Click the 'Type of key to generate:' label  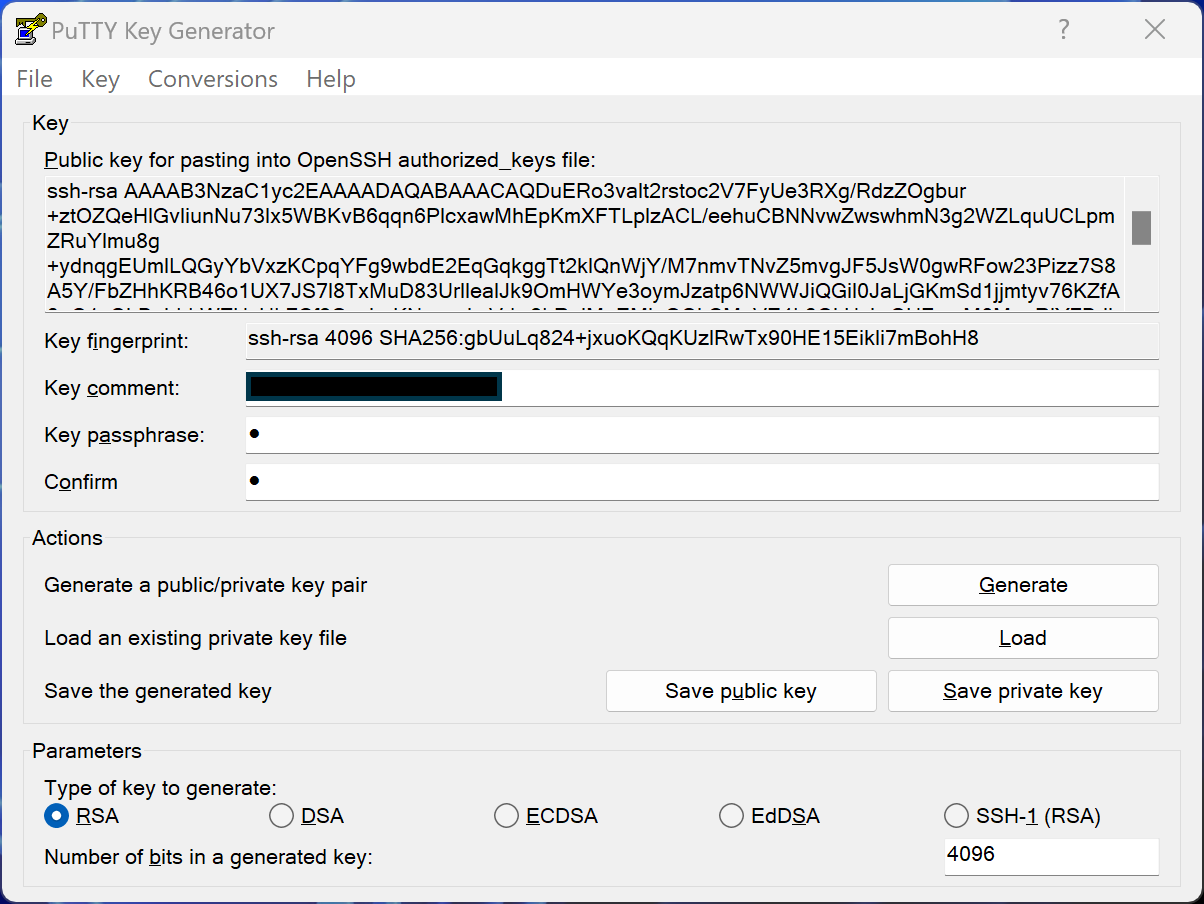[x=161, y=788]
